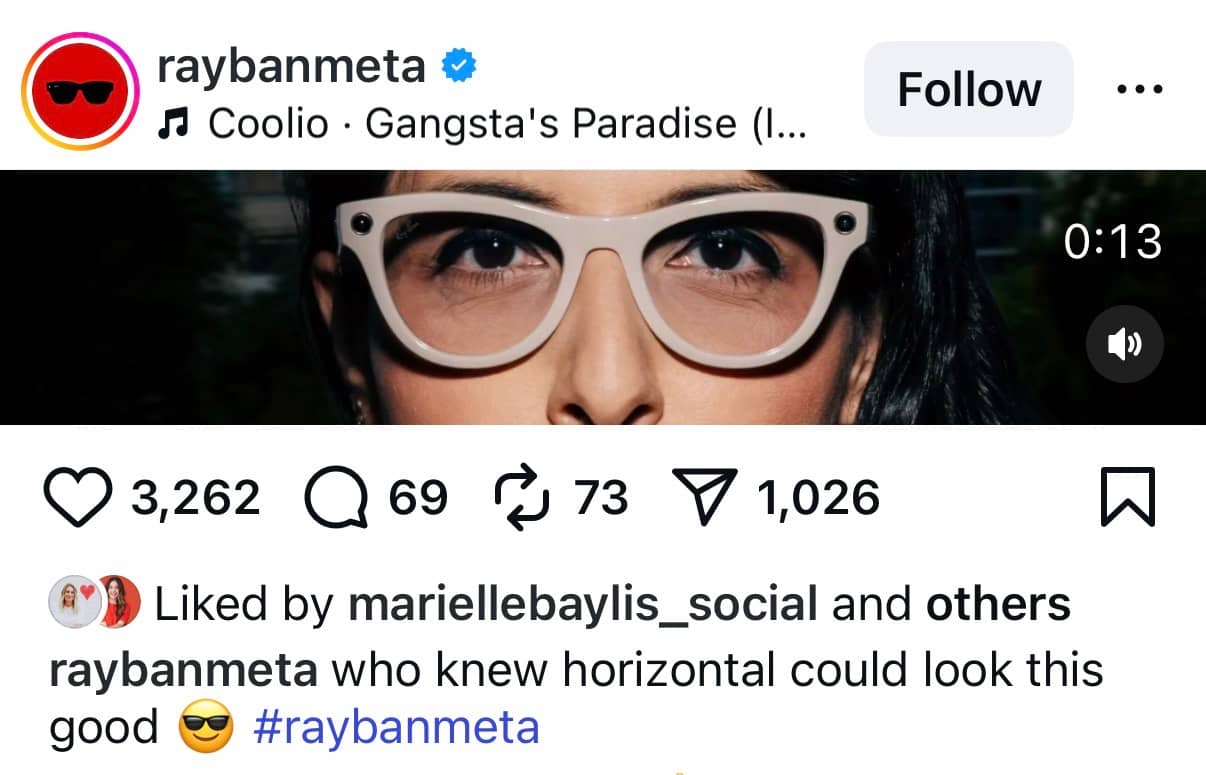The height and width of the screenshot is (775, 1206).
Task: Save post using the bookmark icon
Action: (x=1127, y=497)
